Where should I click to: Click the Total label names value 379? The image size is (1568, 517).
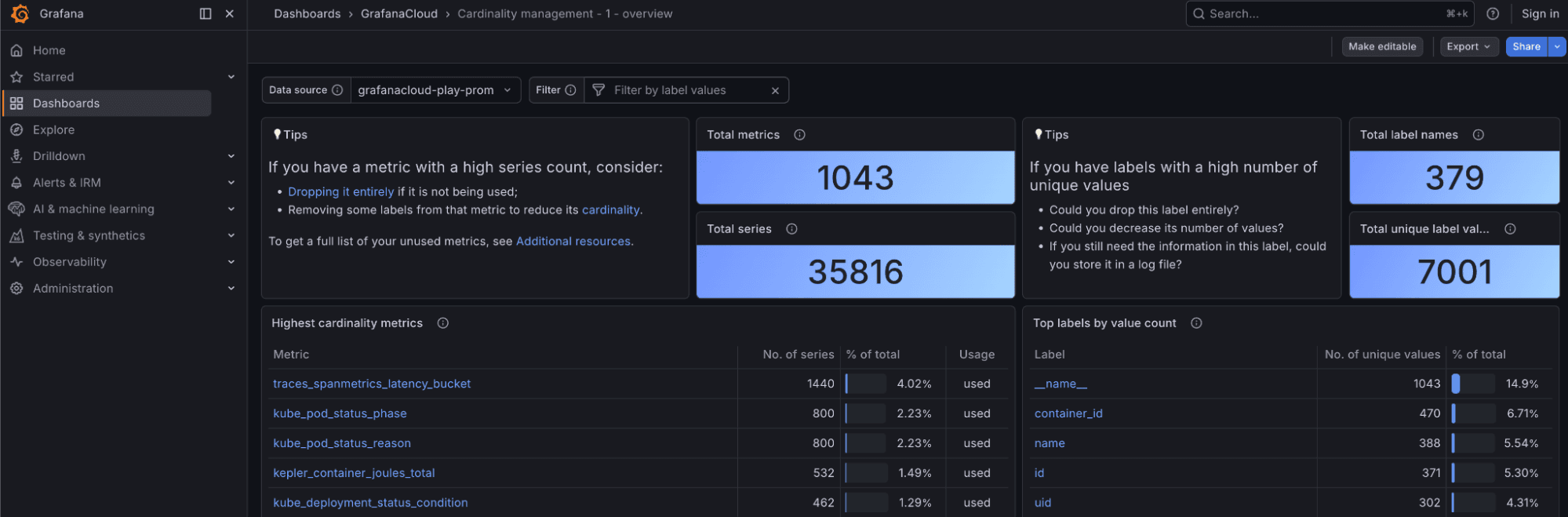coord(1454,178)
